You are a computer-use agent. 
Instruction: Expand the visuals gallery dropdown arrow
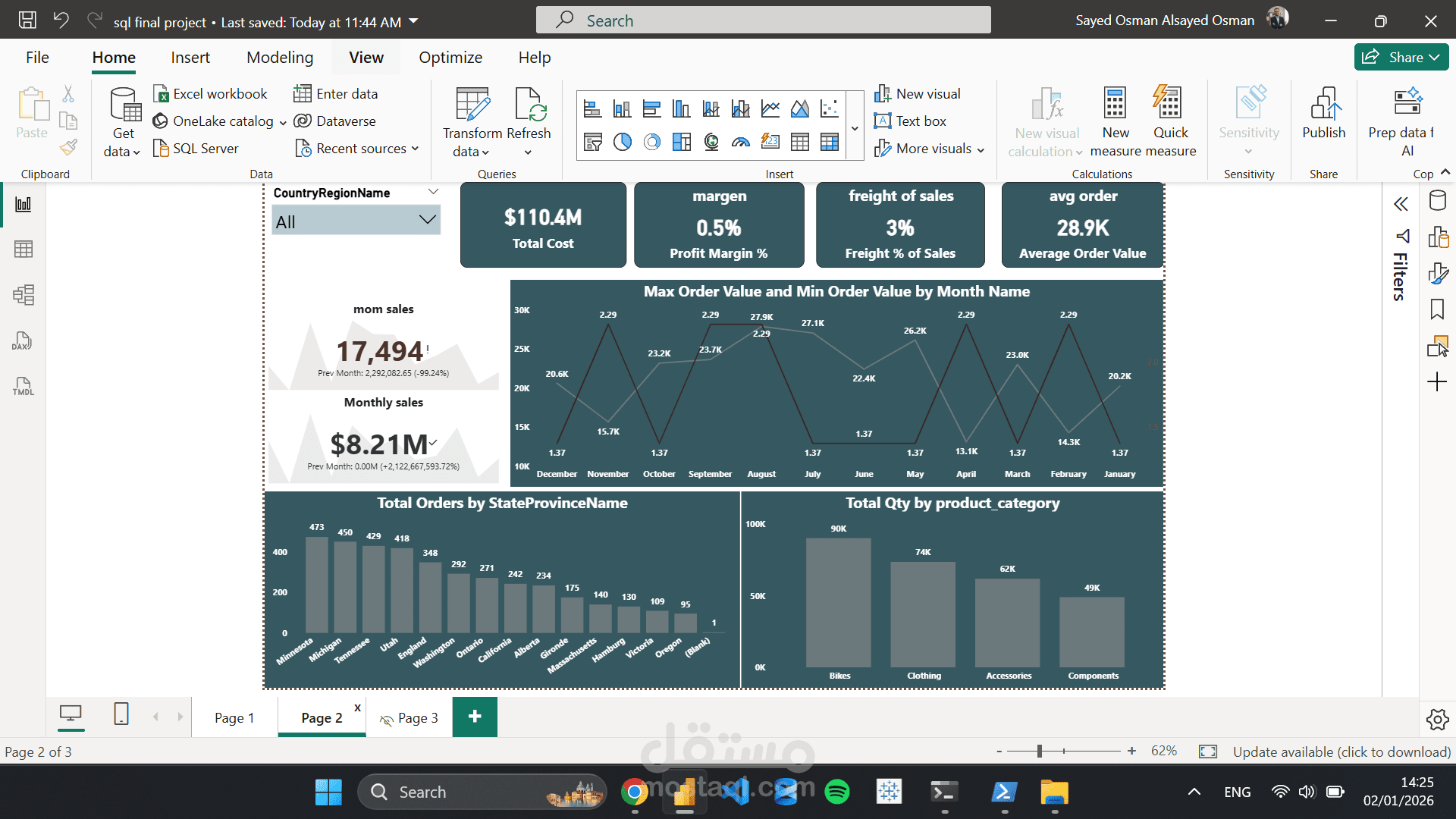point(855,128)
